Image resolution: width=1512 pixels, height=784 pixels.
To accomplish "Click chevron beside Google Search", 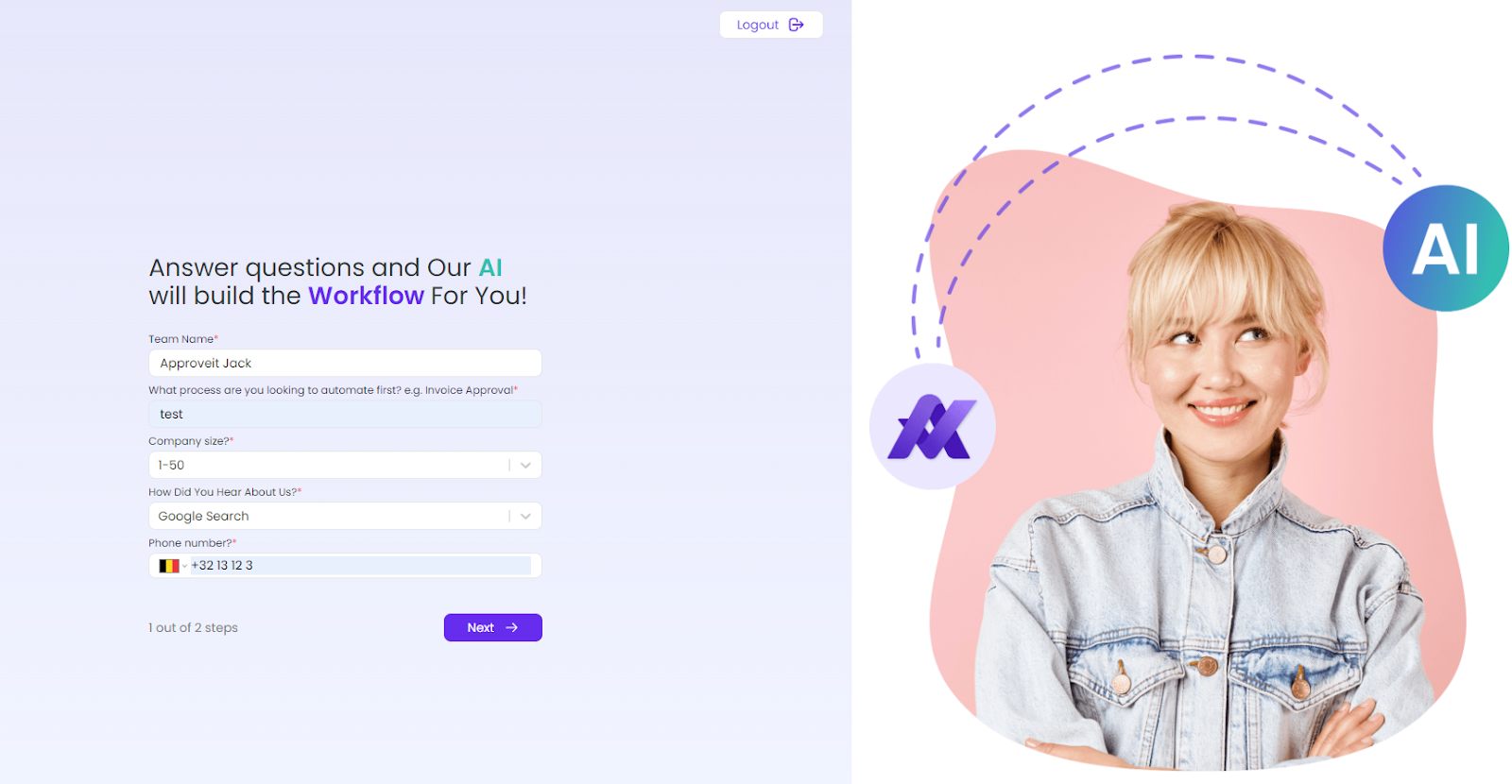I will [x=525, y=516].
